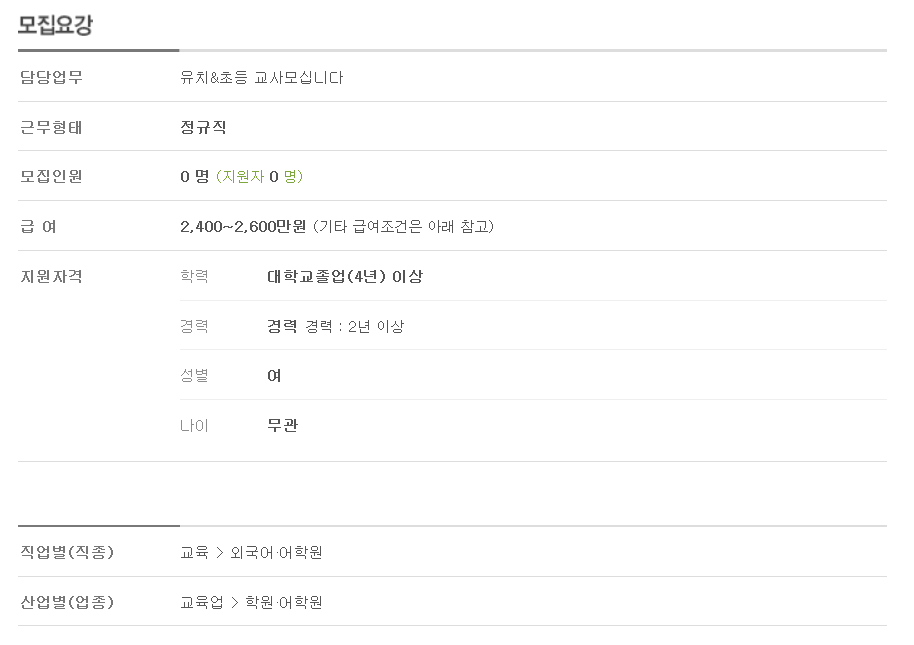The image size is (914, 645).
Task: Click the 유치&초등 교사모십니다 job description text
Action: [x=262, y=77]
